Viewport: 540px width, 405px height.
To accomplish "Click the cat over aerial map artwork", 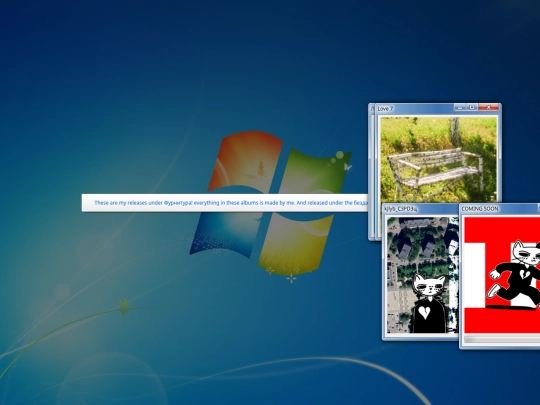I will (x=422, y=275).
